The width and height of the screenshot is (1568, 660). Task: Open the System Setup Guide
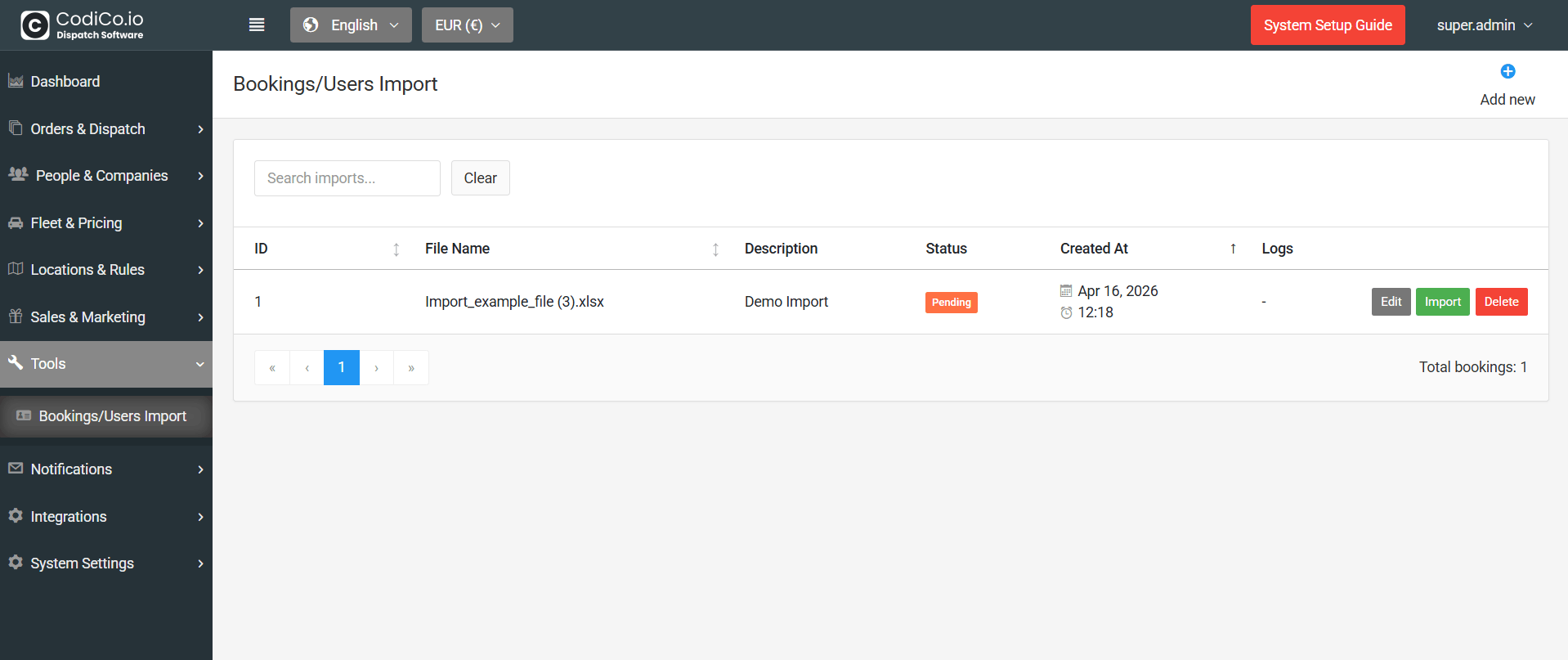1327,25
